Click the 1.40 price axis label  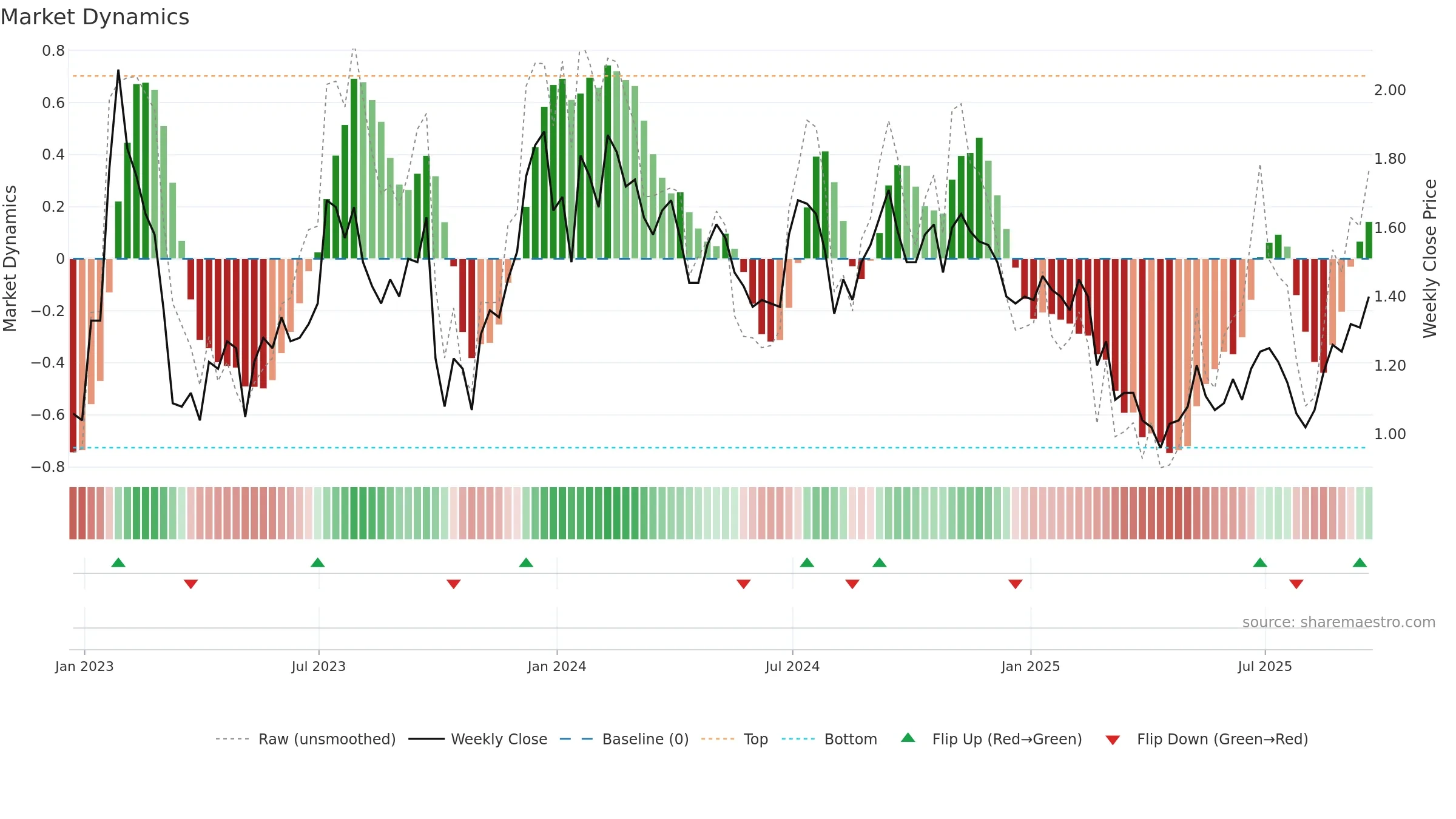tap(1390, 297)
